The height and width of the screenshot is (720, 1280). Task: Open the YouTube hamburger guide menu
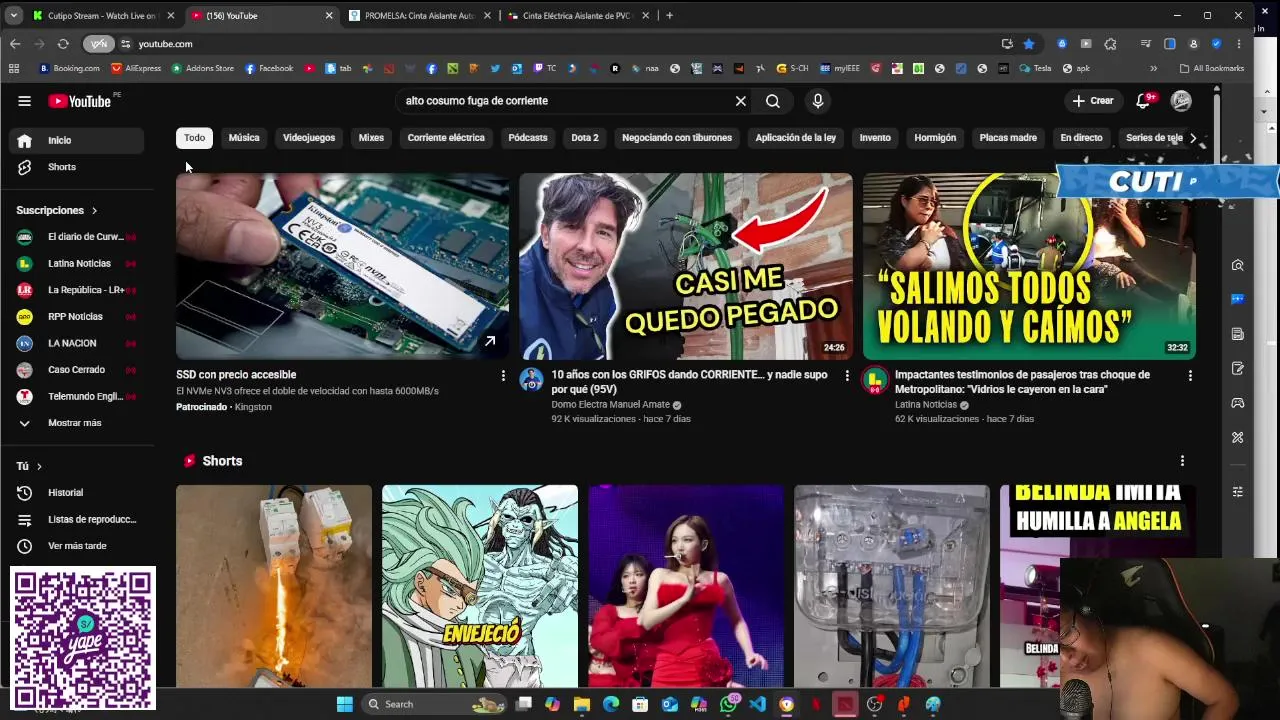pyautogui.click(x=24, y=101)
